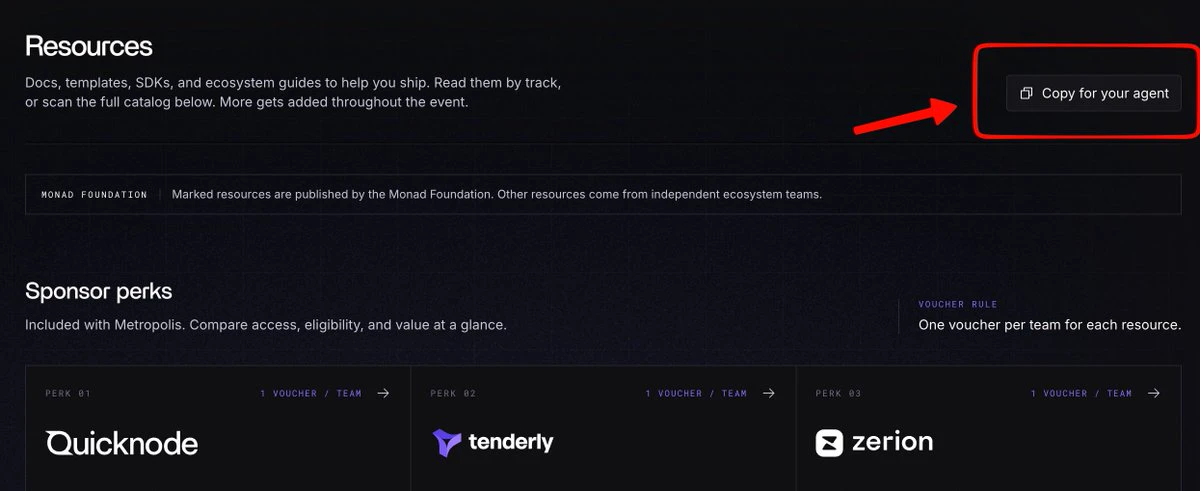The image size is (1200, 491).
Task: Click the Voucher Rule label
Action: tap(960, 304)
